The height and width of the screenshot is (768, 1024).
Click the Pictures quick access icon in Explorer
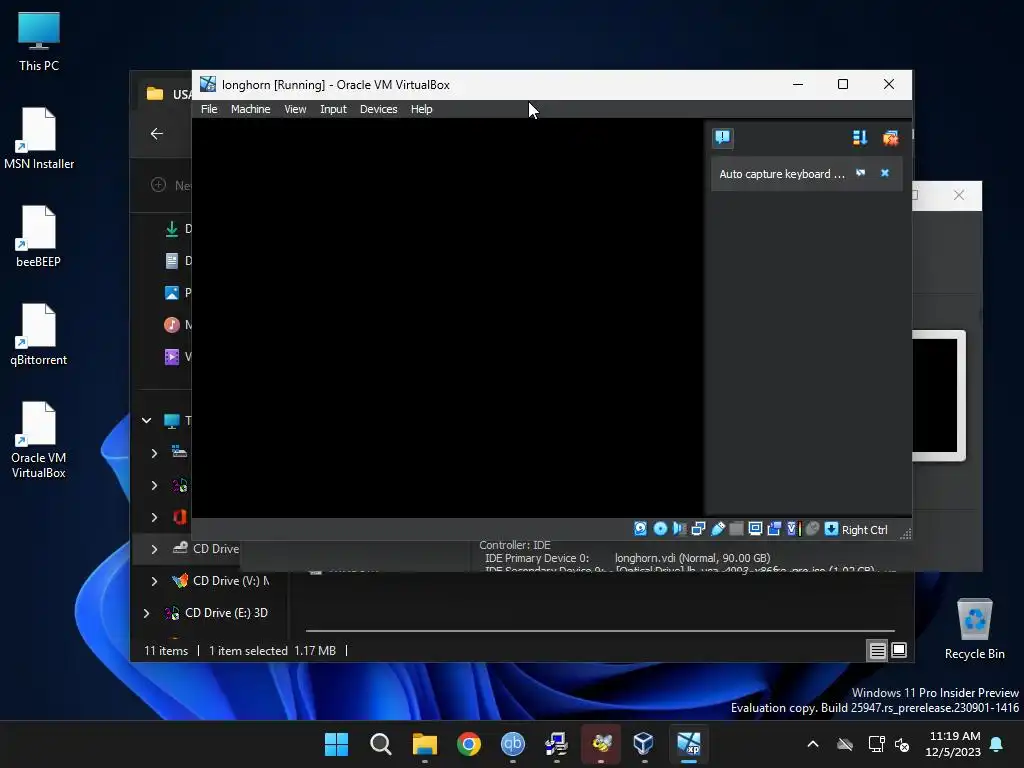[x=172, y=293]
